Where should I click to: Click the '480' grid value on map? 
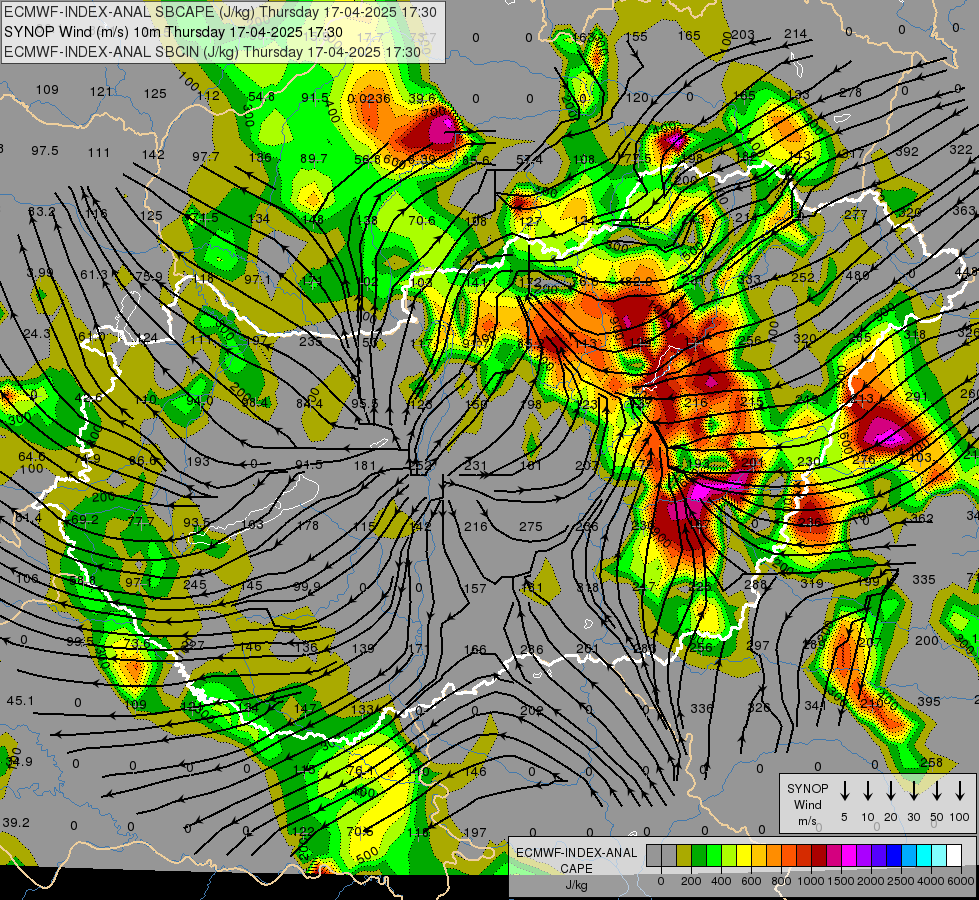(x=857, y=275)
